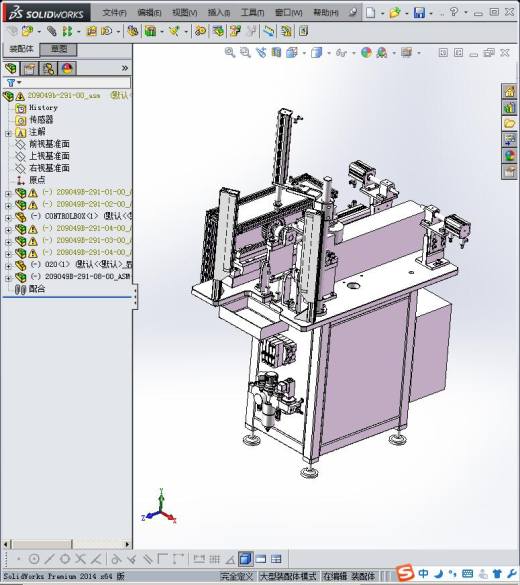Click the Smart Fasteners icon
The height and width of the screenshot is (585, 520).
point(91,31)
